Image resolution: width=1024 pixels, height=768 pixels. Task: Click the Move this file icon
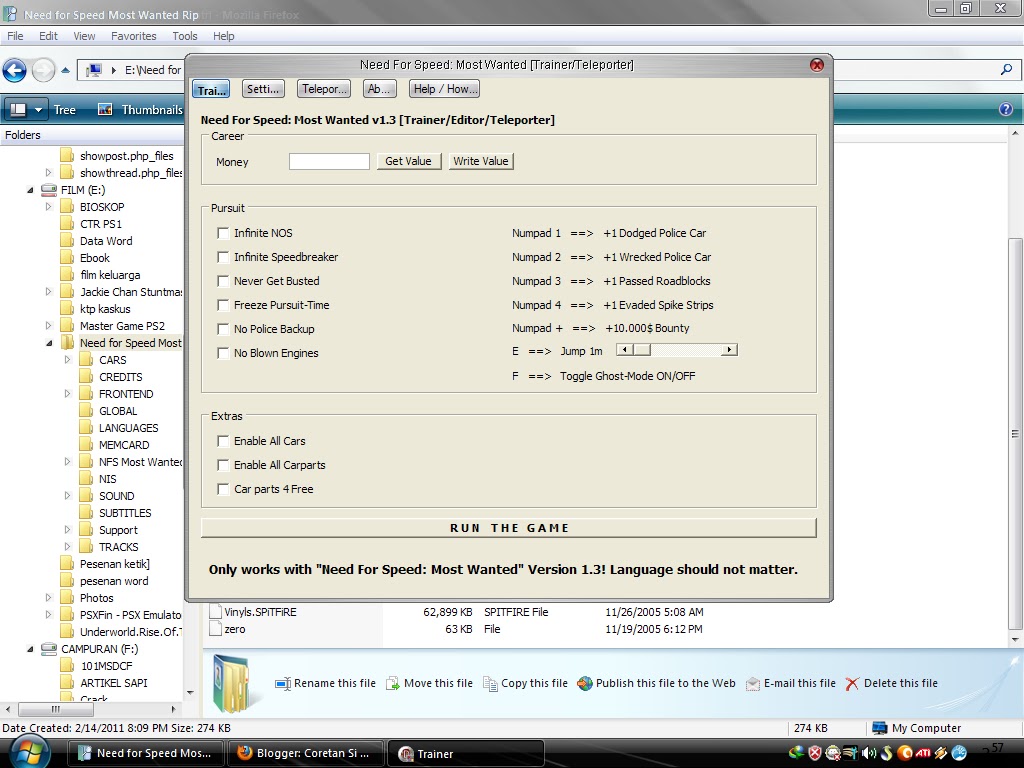pyautogui.click(x=392, y=684)
